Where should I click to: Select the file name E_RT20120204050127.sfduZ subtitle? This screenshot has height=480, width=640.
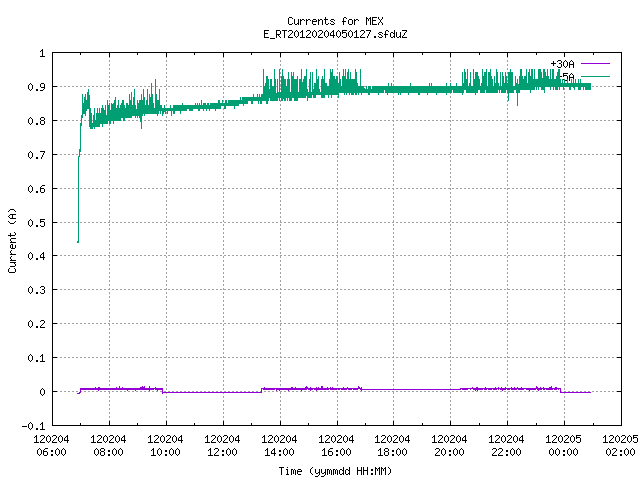335,34
